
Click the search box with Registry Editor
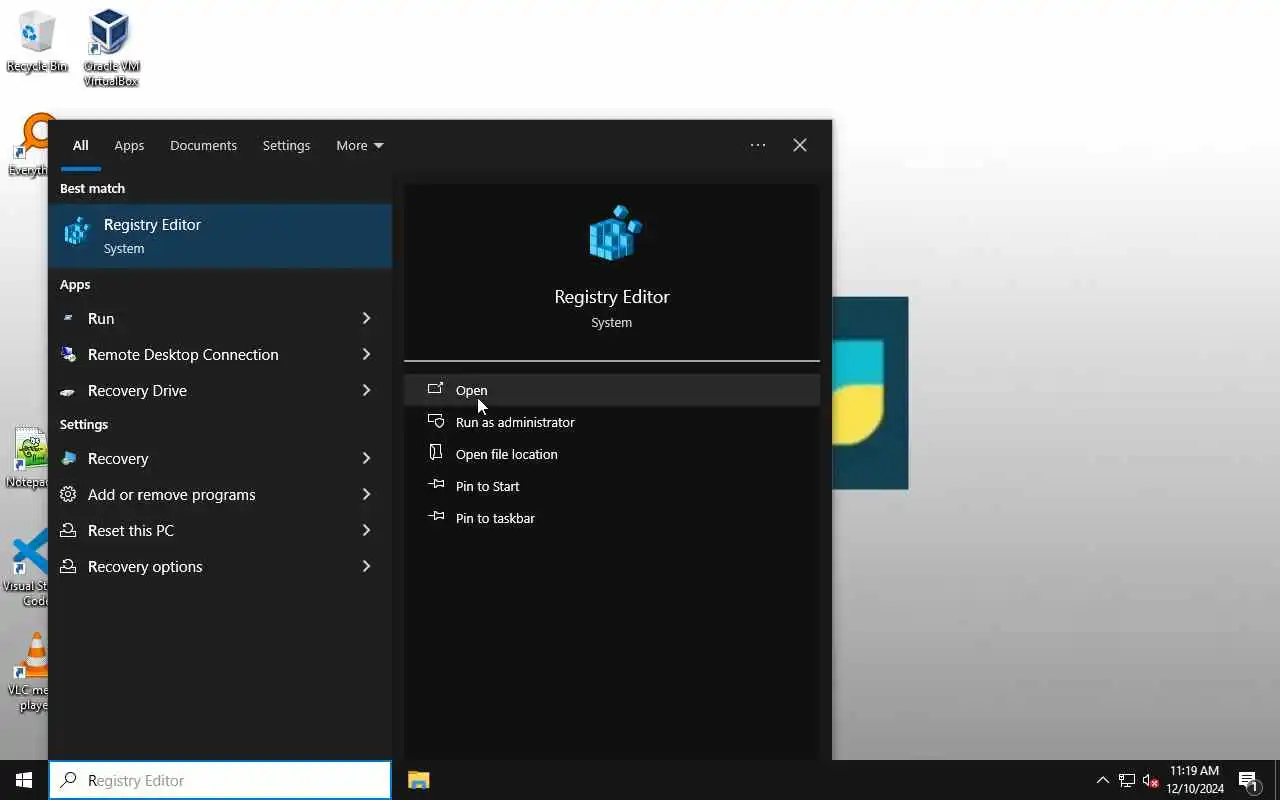coord(220,780)
